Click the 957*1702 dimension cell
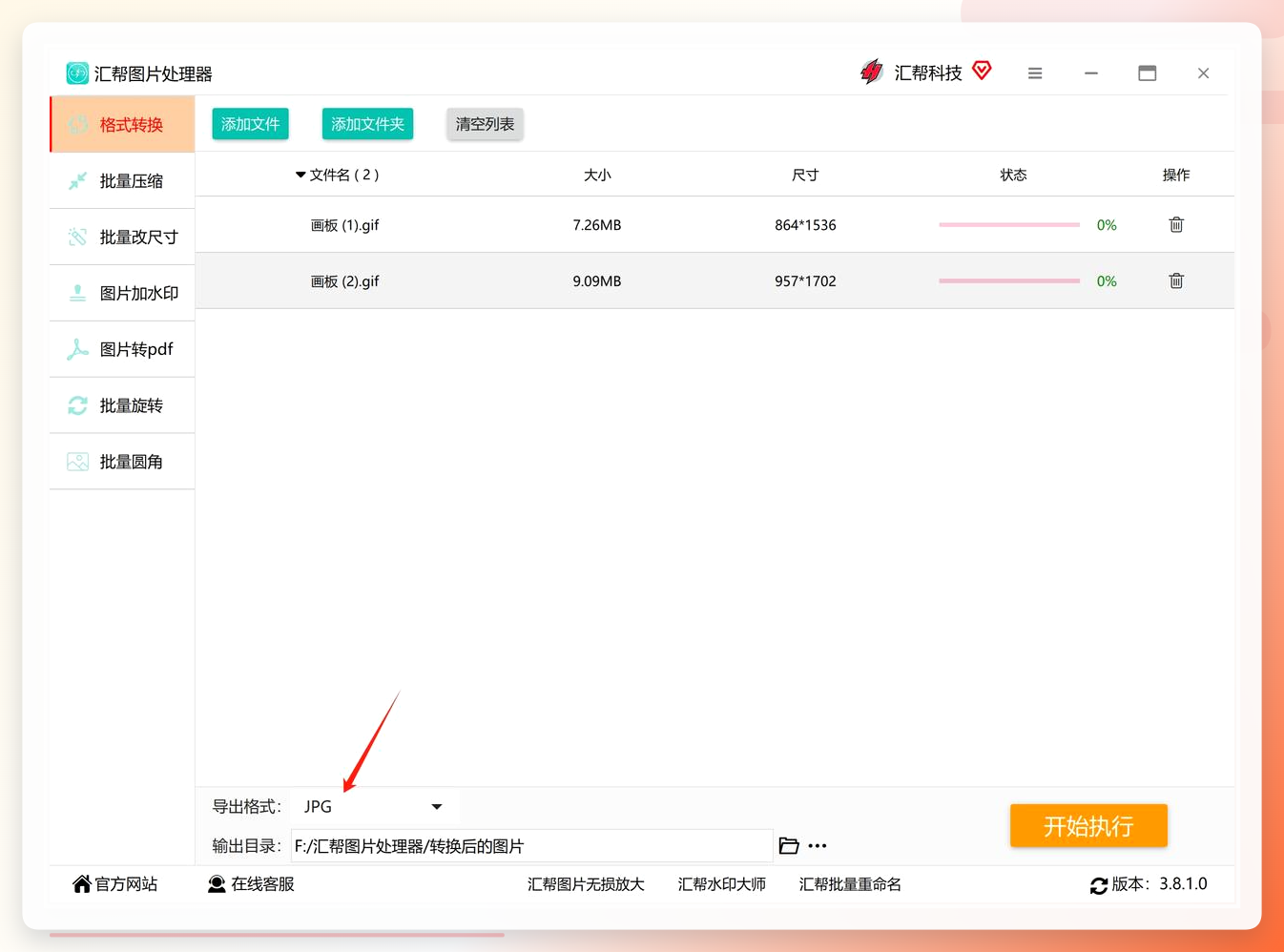Image resolution: width=1284 pixels, height=952 pixels. coord(805,281)
